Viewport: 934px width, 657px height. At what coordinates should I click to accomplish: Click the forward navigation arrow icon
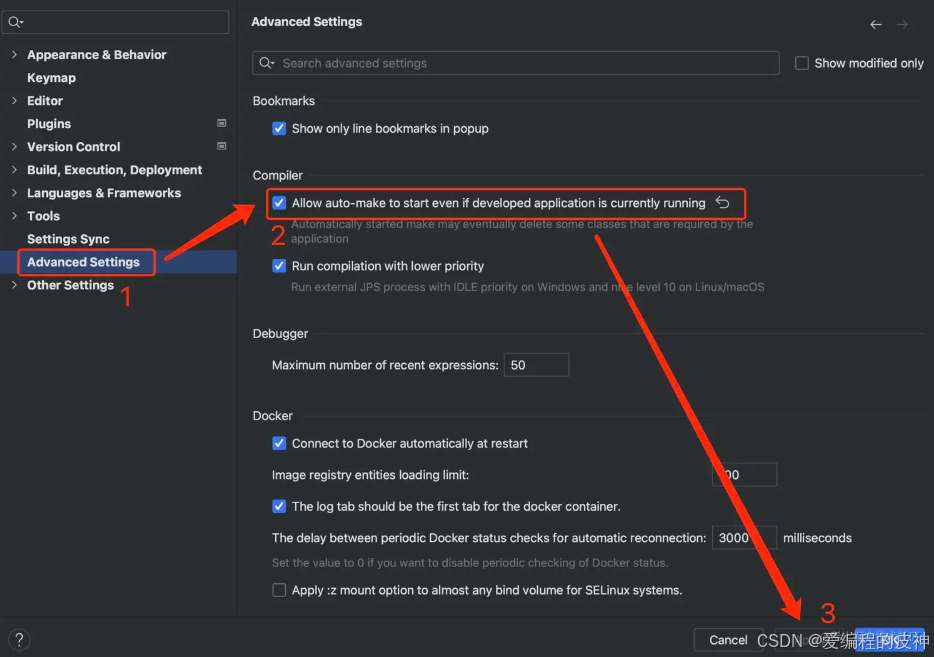pos(903,24)
